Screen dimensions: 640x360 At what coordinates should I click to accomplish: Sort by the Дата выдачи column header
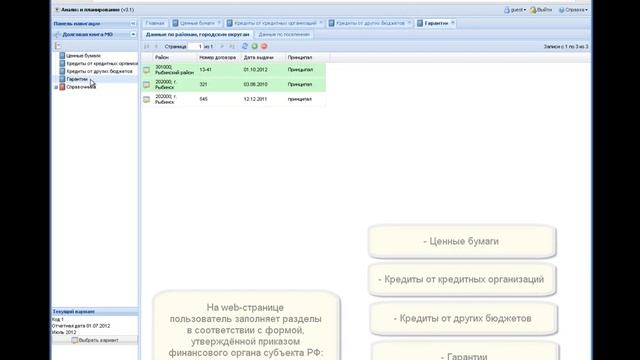pyautogui.click(x=263, y=58)
